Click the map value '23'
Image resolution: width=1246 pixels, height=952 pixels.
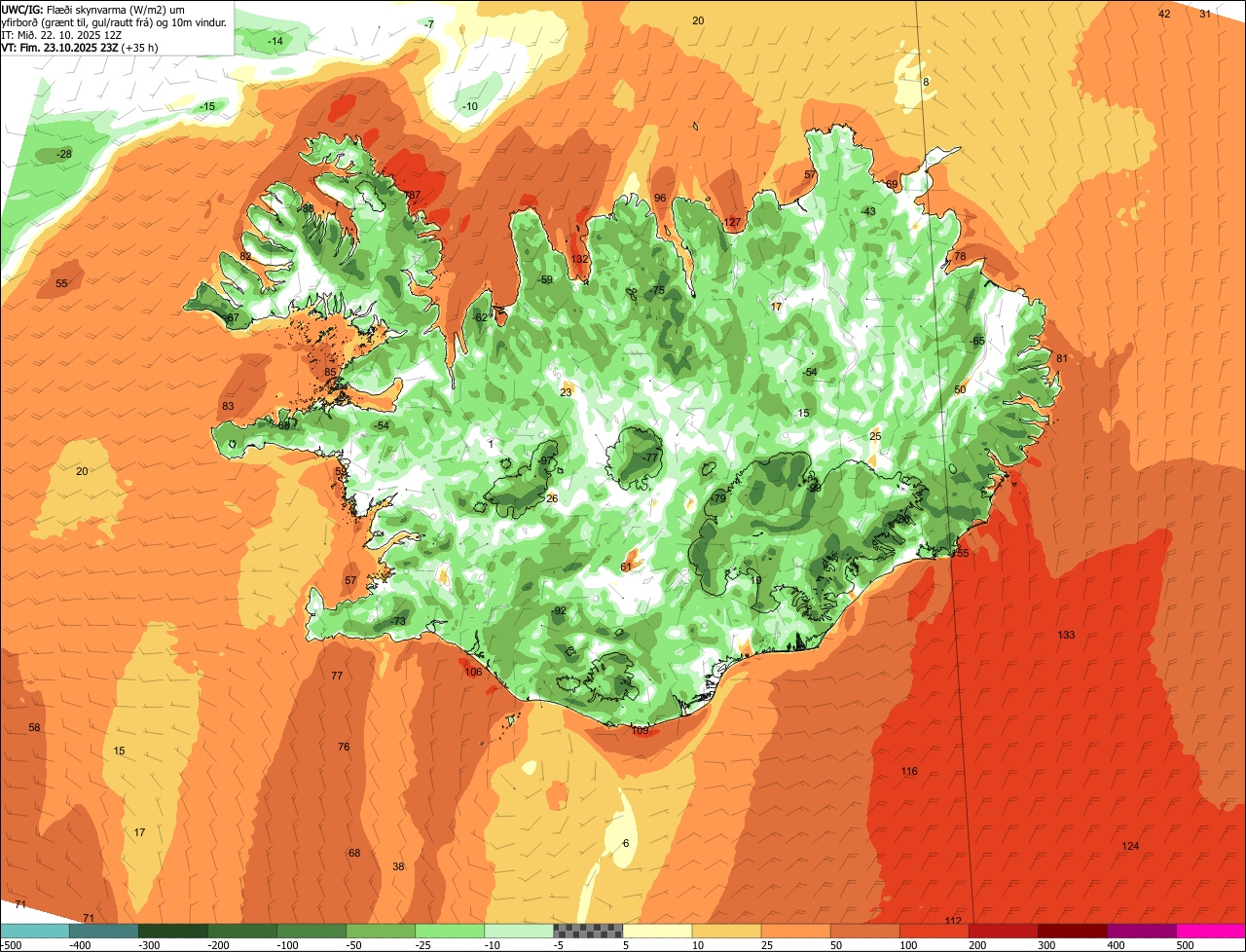point(566,392)
